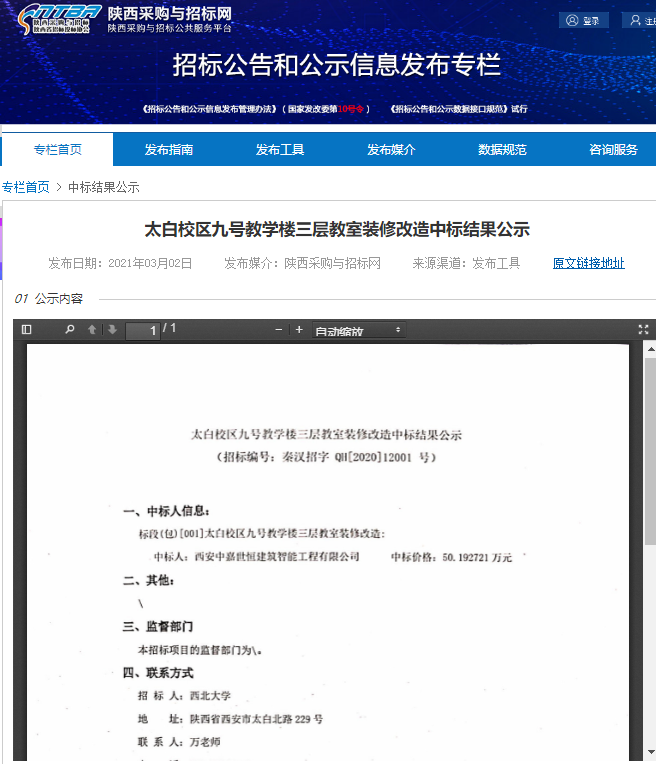This screenshot has width=656, height=764.
Task: Open the 发布指南 tab
Action: click(169, 150)
